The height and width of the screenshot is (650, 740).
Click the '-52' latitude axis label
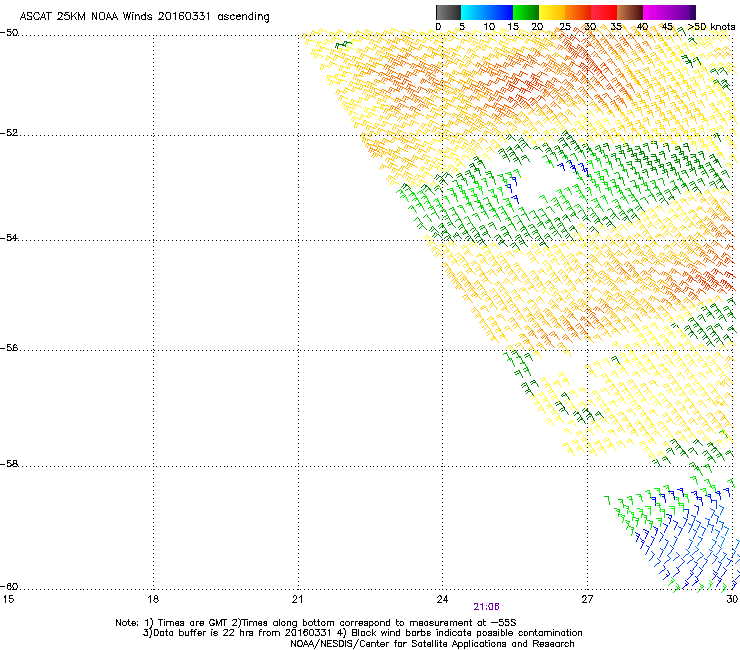[x=9, y=133]
